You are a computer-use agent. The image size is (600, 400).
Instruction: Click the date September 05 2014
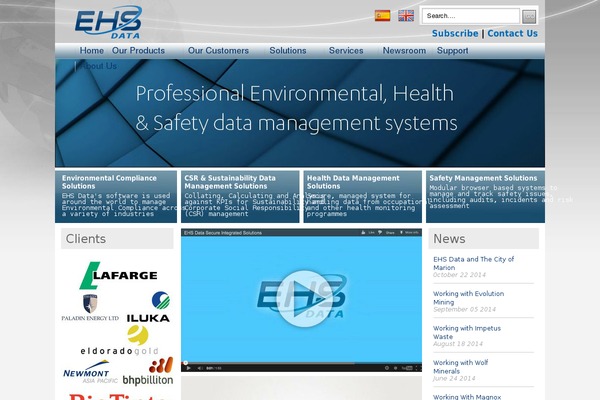(464, 309)
